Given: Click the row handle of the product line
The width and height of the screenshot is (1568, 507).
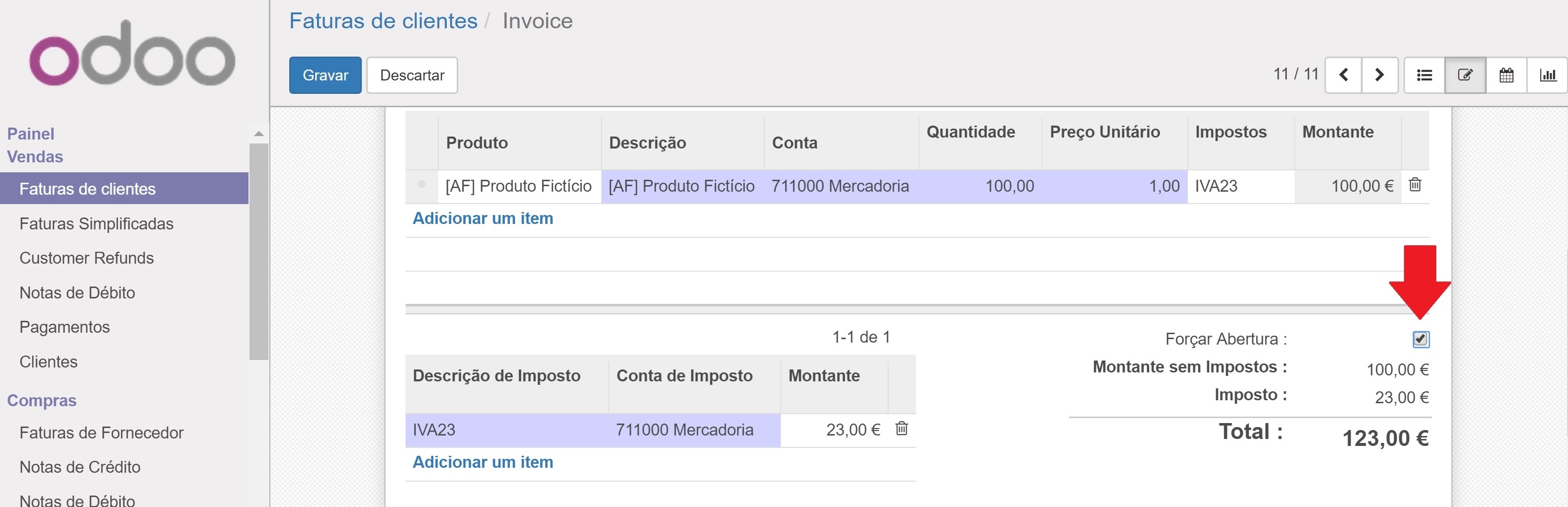Looking at the screenshot, I should point(421,185).
